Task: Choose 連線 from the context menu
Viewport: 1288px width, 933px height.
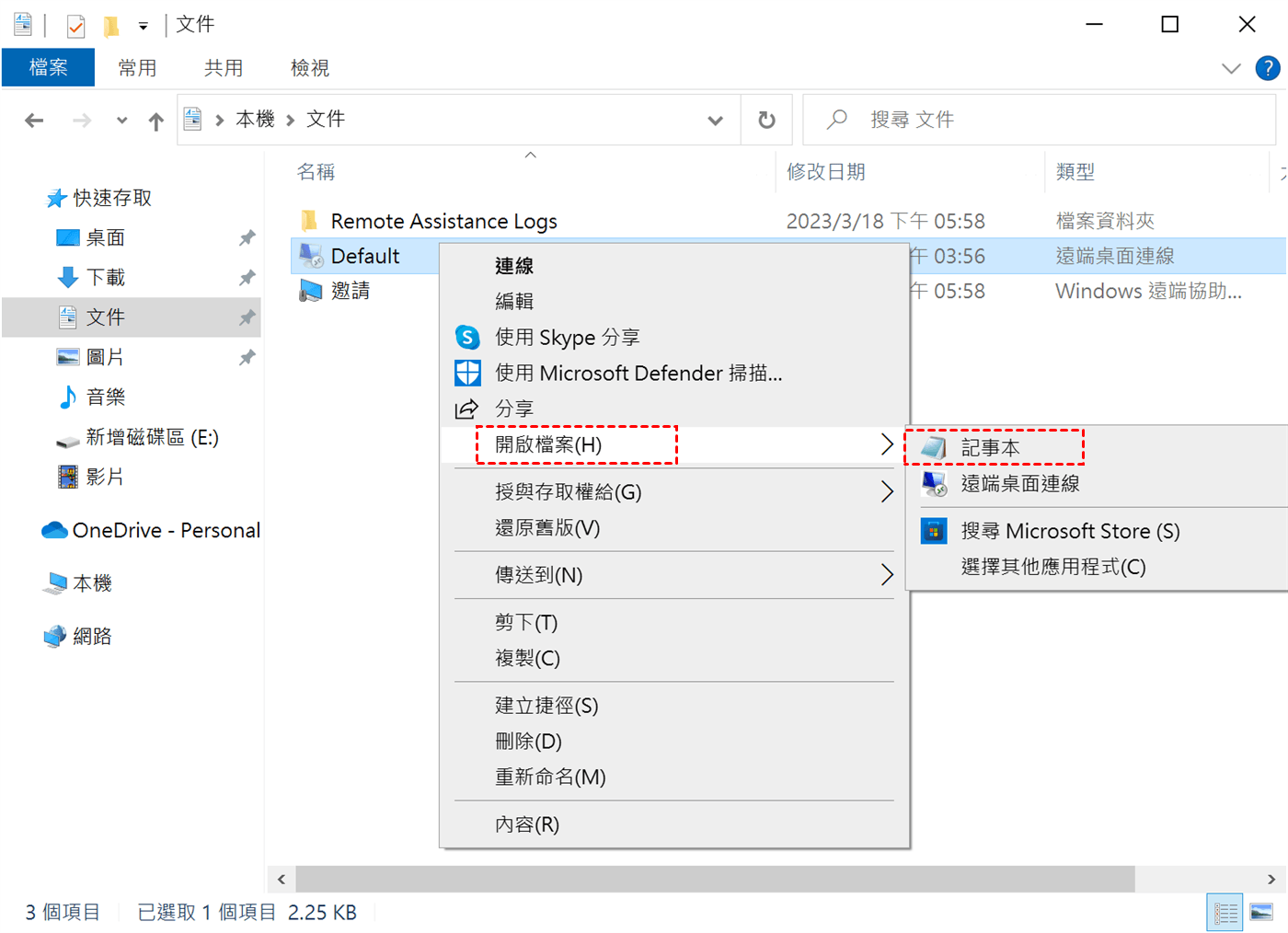Action: (674, 266)
